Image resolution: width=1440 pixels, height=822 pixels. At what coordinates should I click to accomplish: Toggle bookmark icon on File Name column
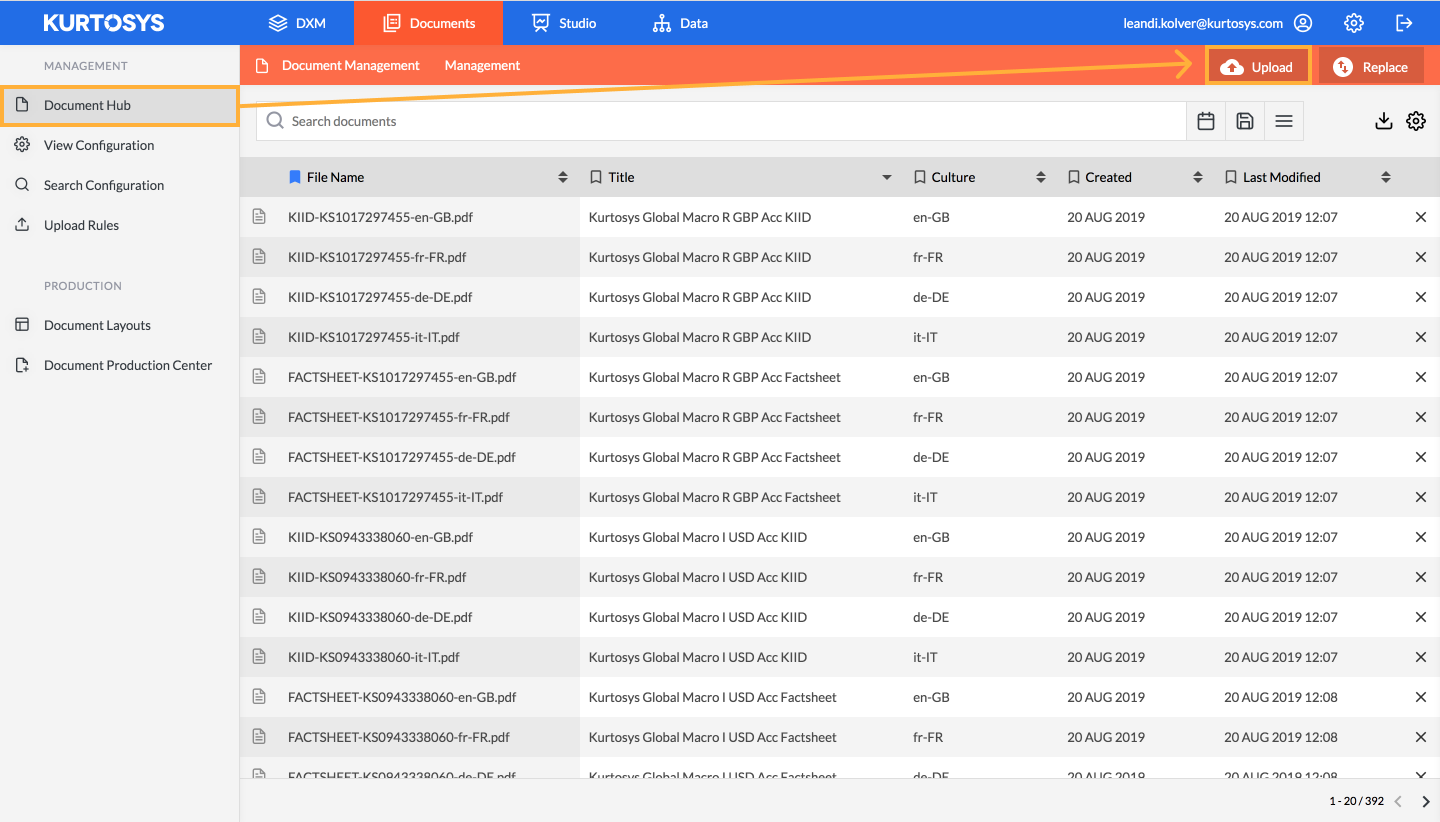click(294, 177)
